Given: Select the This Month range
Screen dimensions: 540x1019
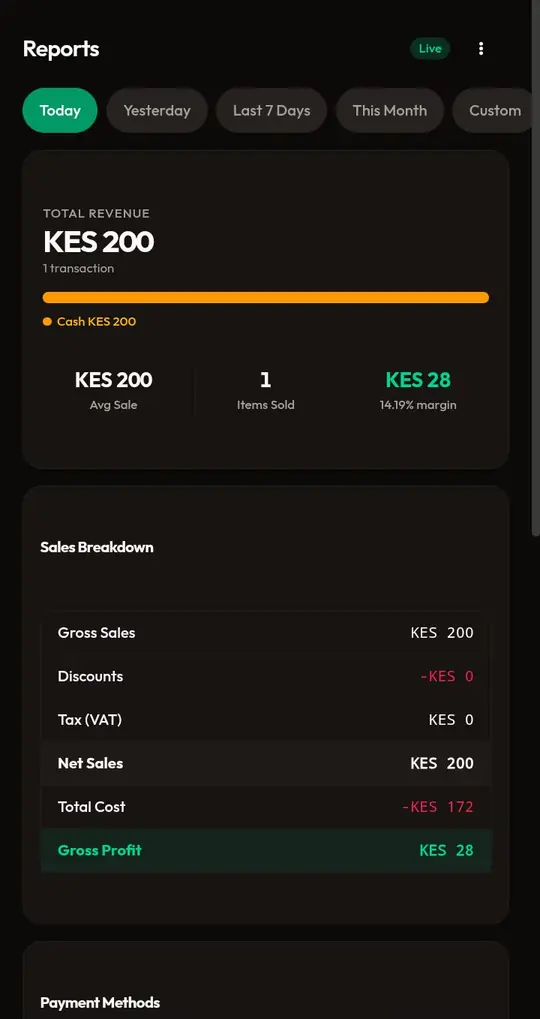Looking at the screenshot, I should (x=390, y=110).
